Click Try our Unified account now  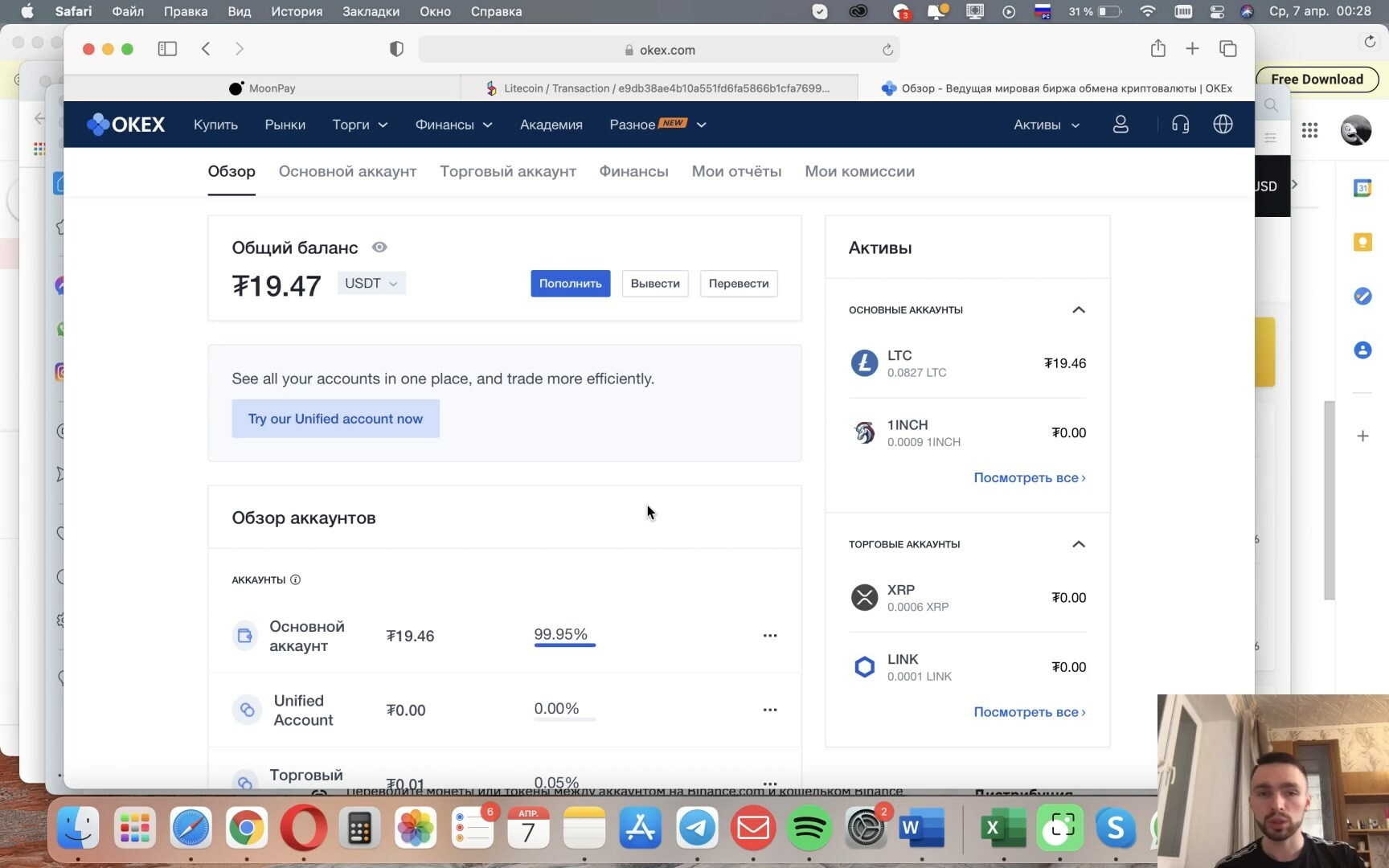click(x=335, y=419)
